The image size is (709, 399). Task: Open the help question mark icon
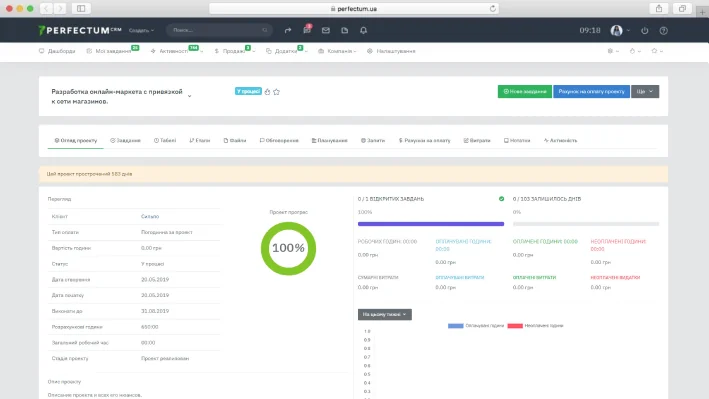(x=663, y=30)
